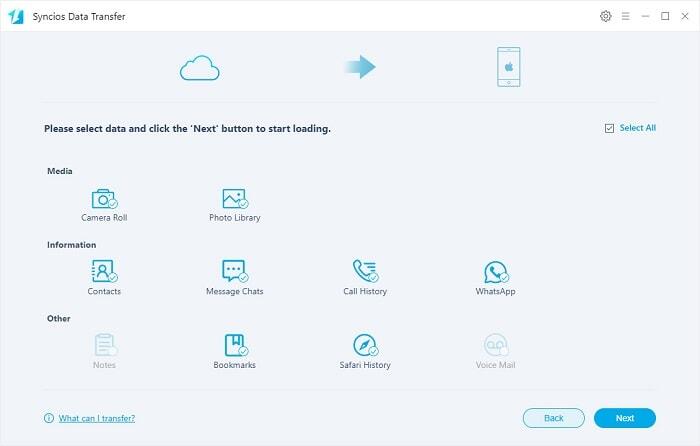The width and height of the screenshot is (700, 446).
Task: Select the Camera Roll icon
Action: [x=104, y=198]
